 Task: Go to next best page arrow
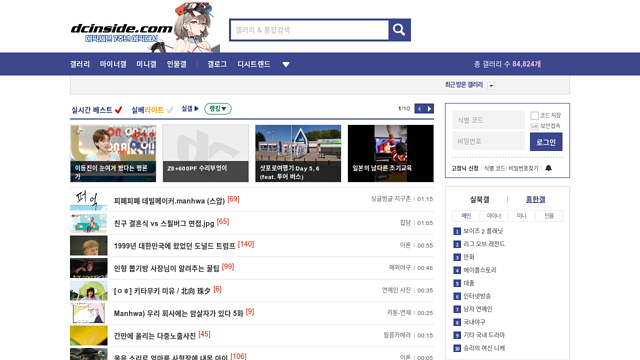click(429, 109)
